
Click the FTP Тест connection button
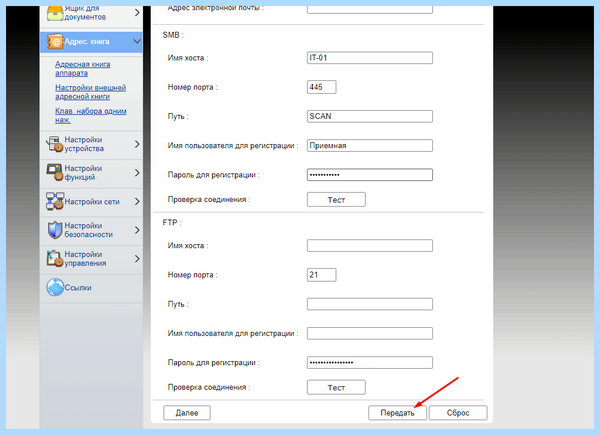[336, 388]
